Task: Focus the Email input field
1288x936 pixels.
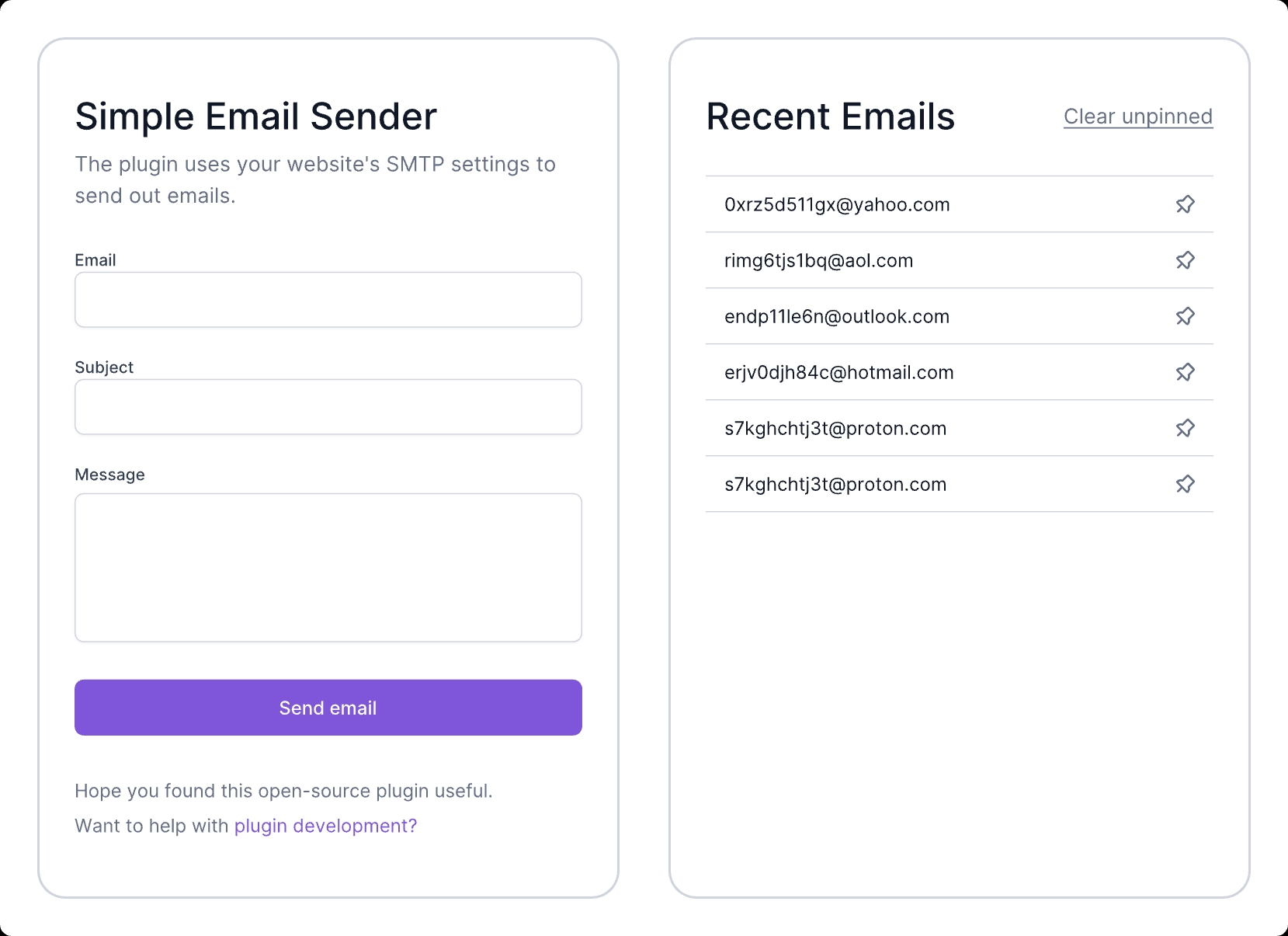Action: pos(328,300)
